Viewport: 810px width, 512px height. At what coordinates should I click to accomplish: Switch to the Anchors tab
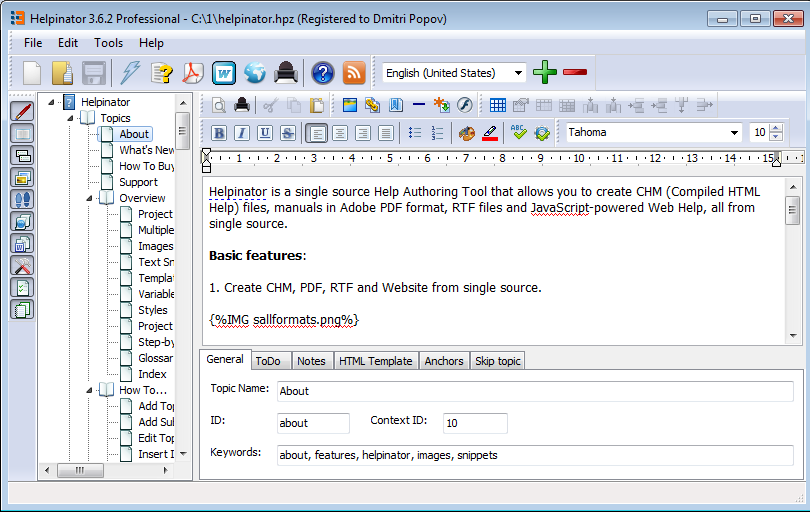tap(444, 361)
